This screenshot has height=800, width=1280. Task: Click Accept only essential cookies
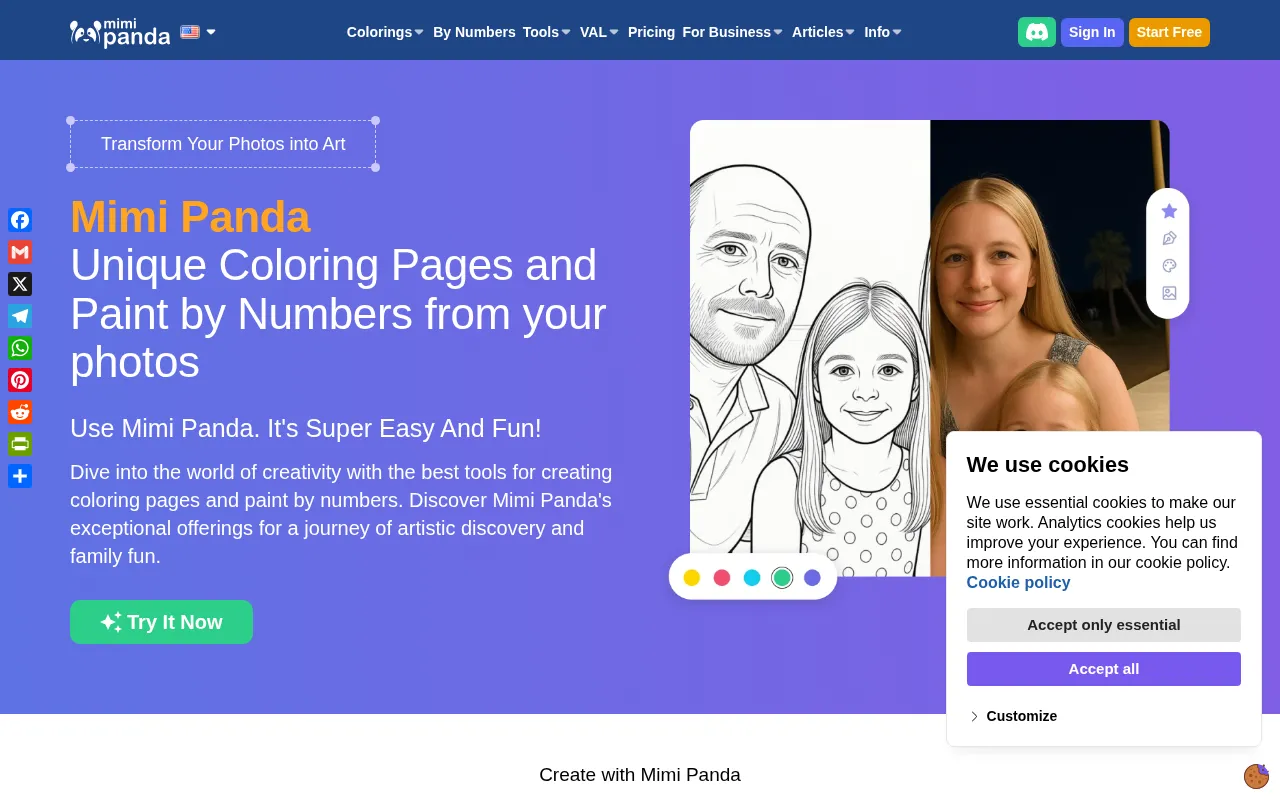pyautogui.click(x=1104, y=625)
